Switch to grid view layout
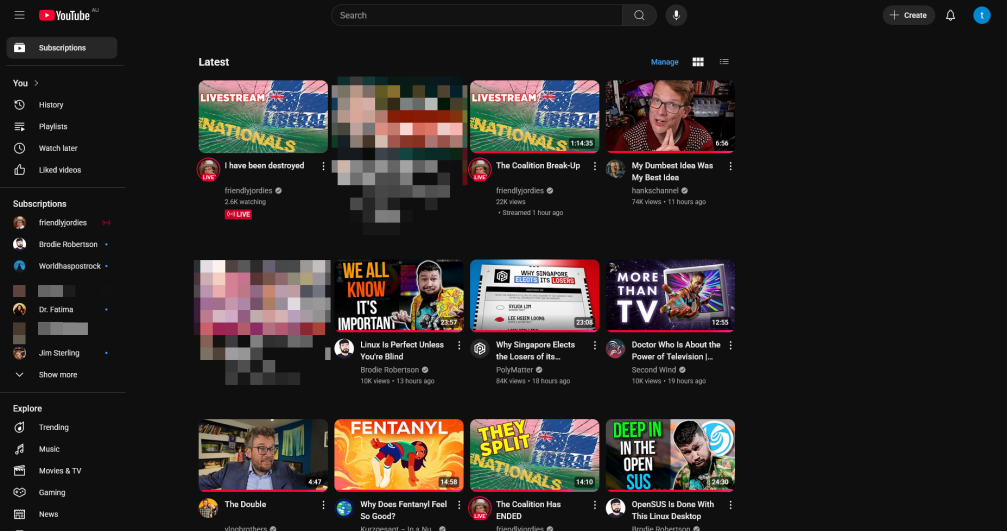Screen dimensions: 1007x531 coord(698,62)
